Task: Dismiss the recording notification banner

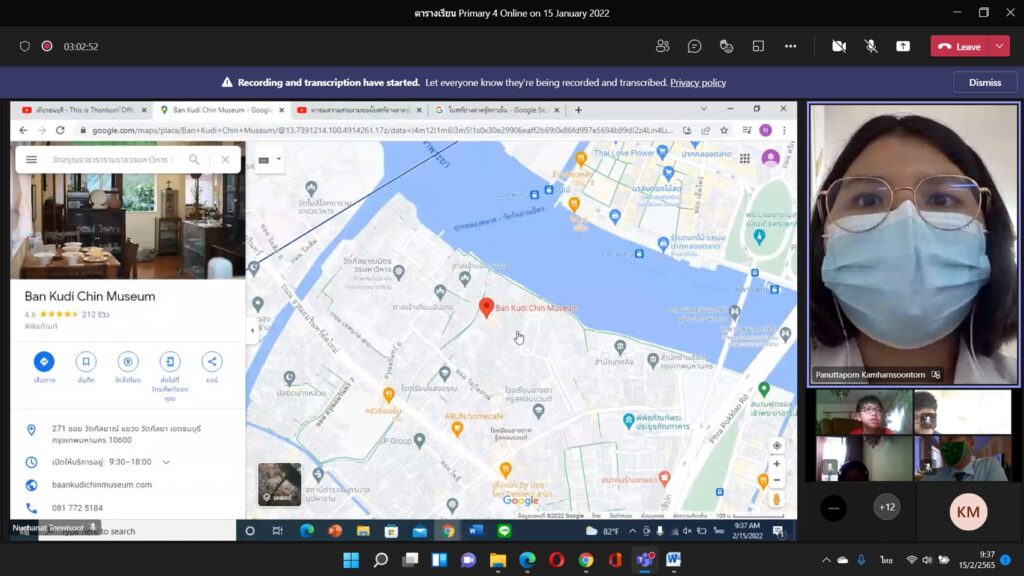Action: 985,82
